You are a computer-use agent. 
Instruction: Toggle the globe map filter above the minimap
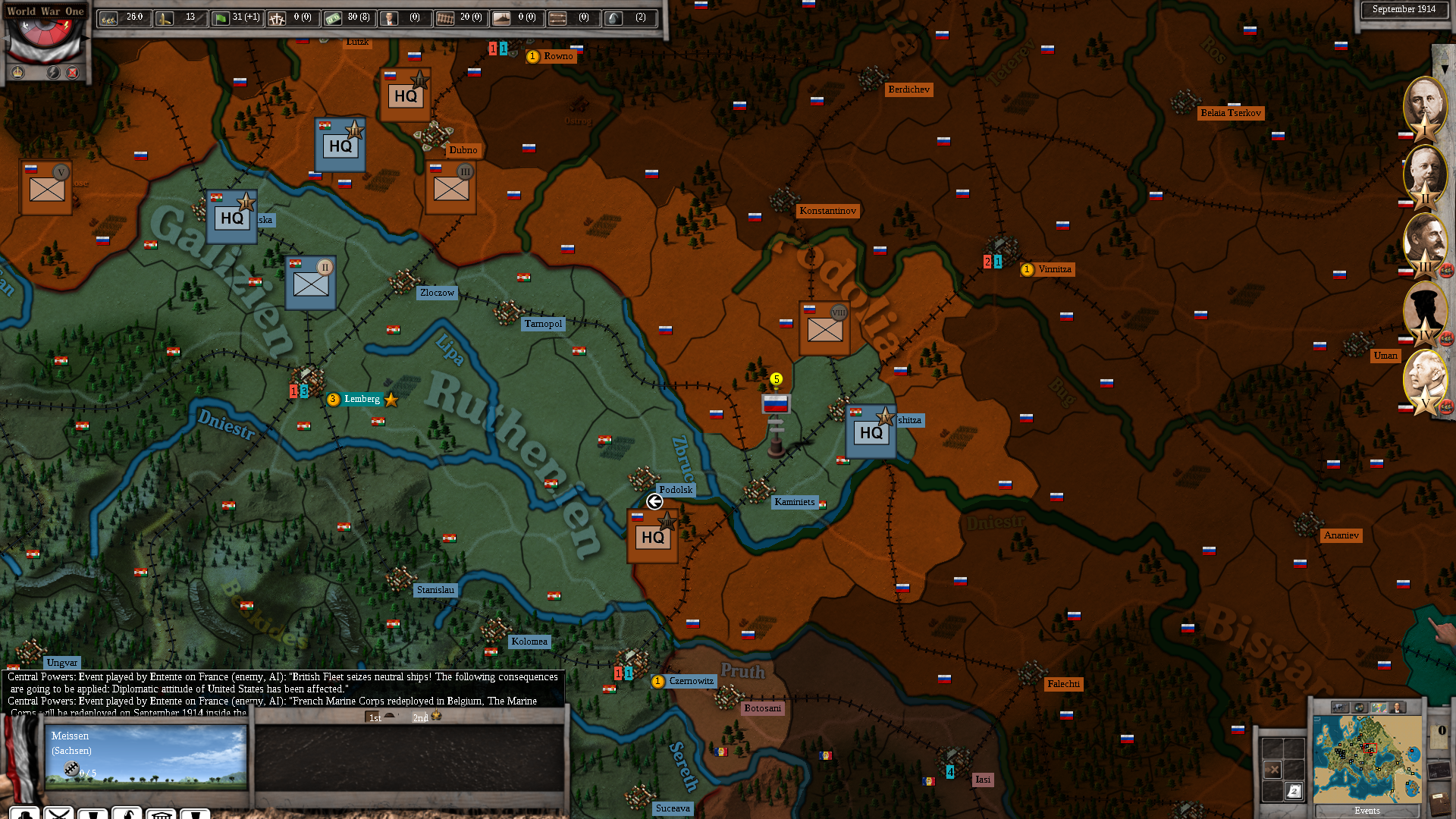click(1360, 708)
